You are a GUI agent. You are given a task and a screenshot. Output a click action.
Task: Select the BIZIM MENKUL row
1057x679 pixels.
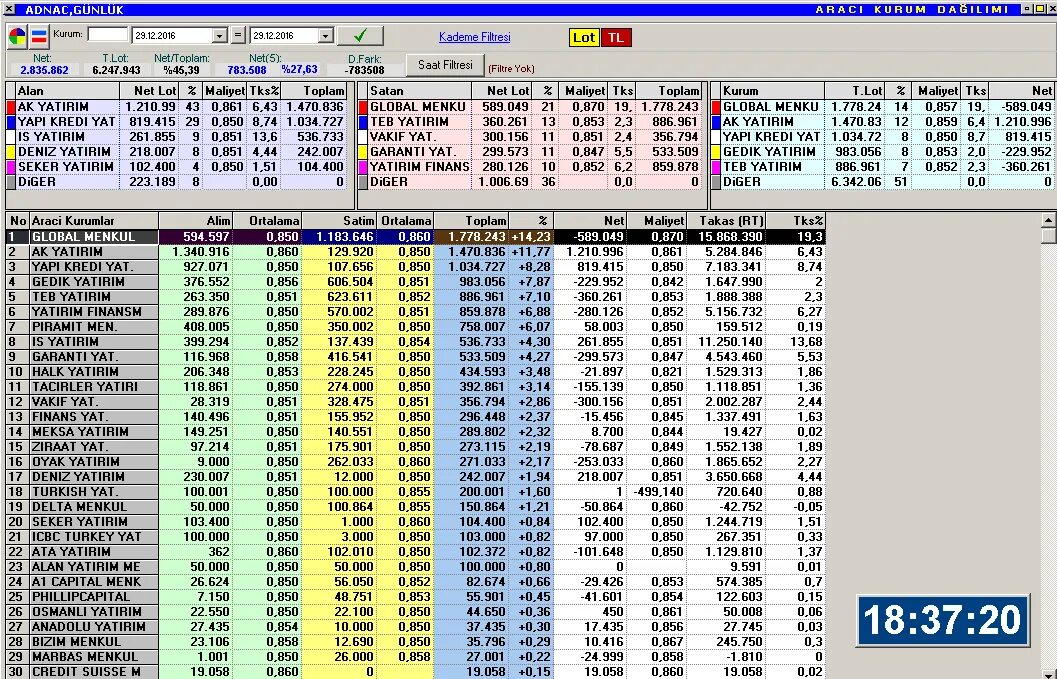click(x=416, y=641)
